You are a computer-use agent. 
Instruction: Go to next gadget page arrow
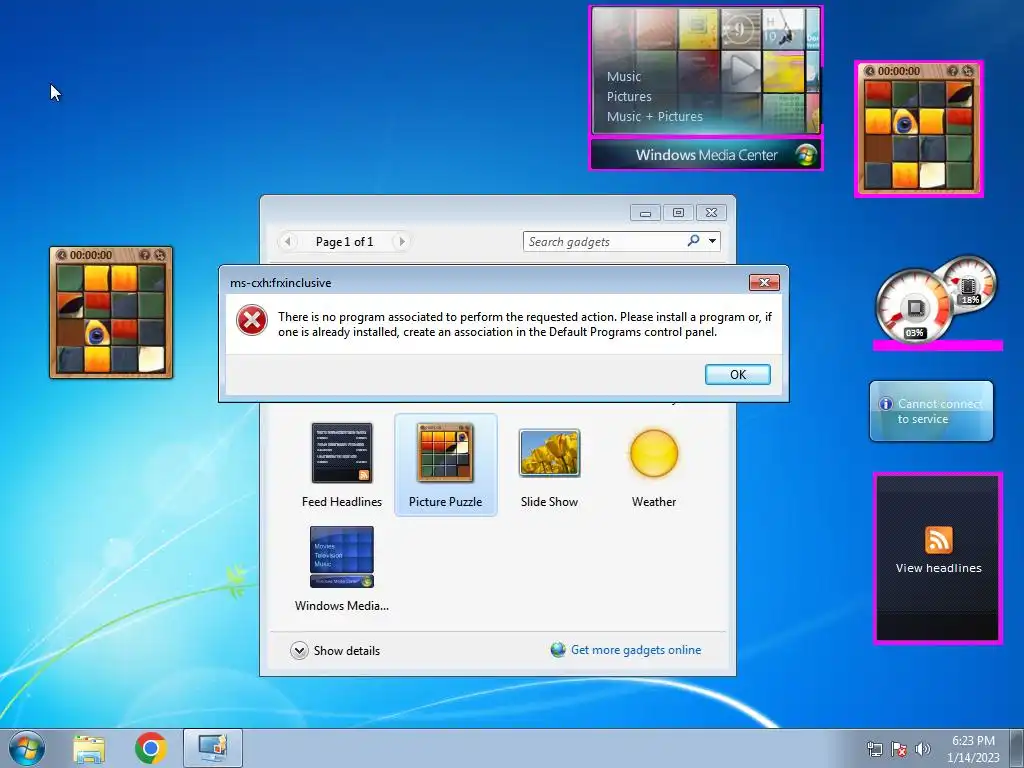[402, 242]
